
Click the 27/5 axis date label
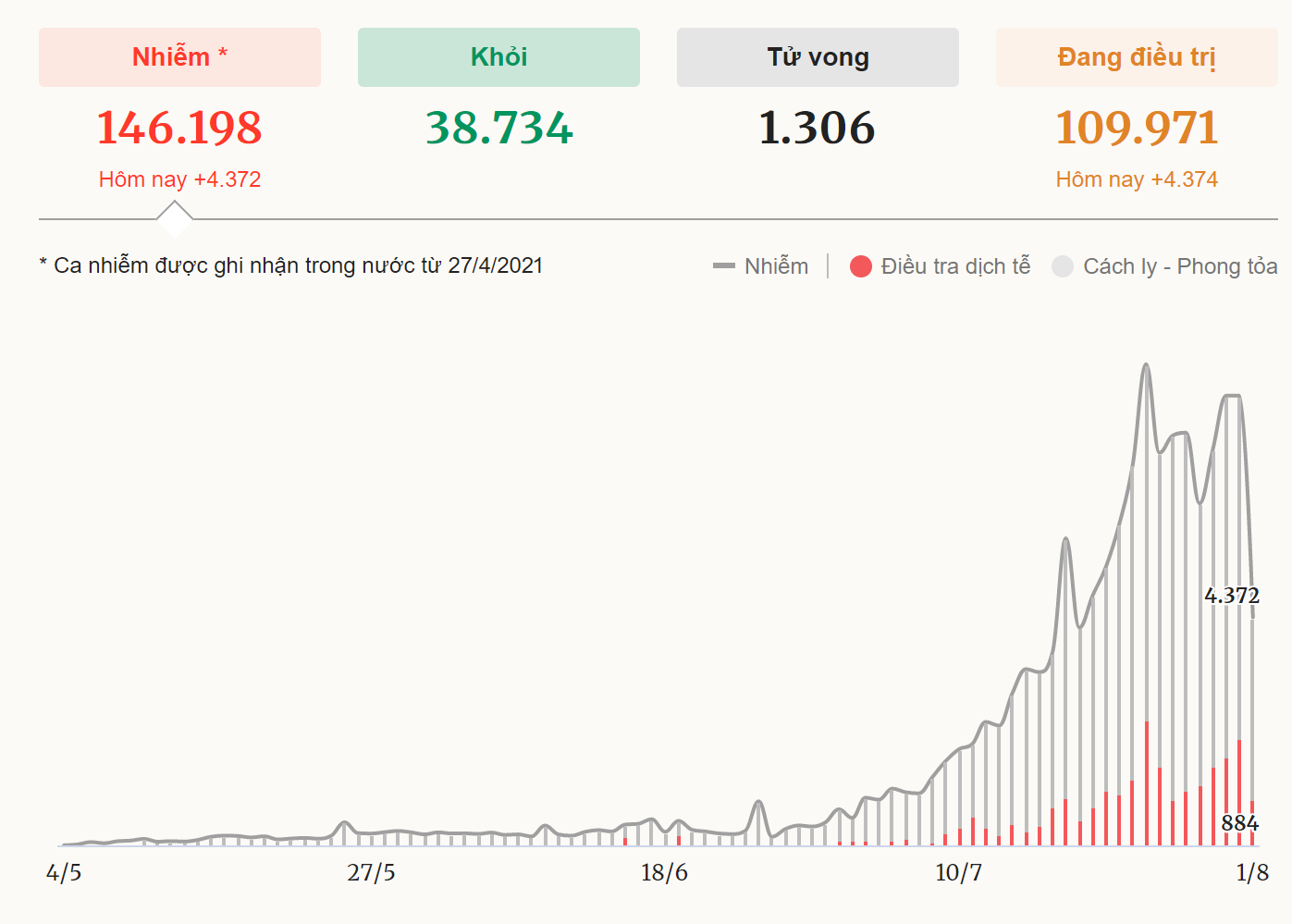pyautogui.click(x=371, y=872)
